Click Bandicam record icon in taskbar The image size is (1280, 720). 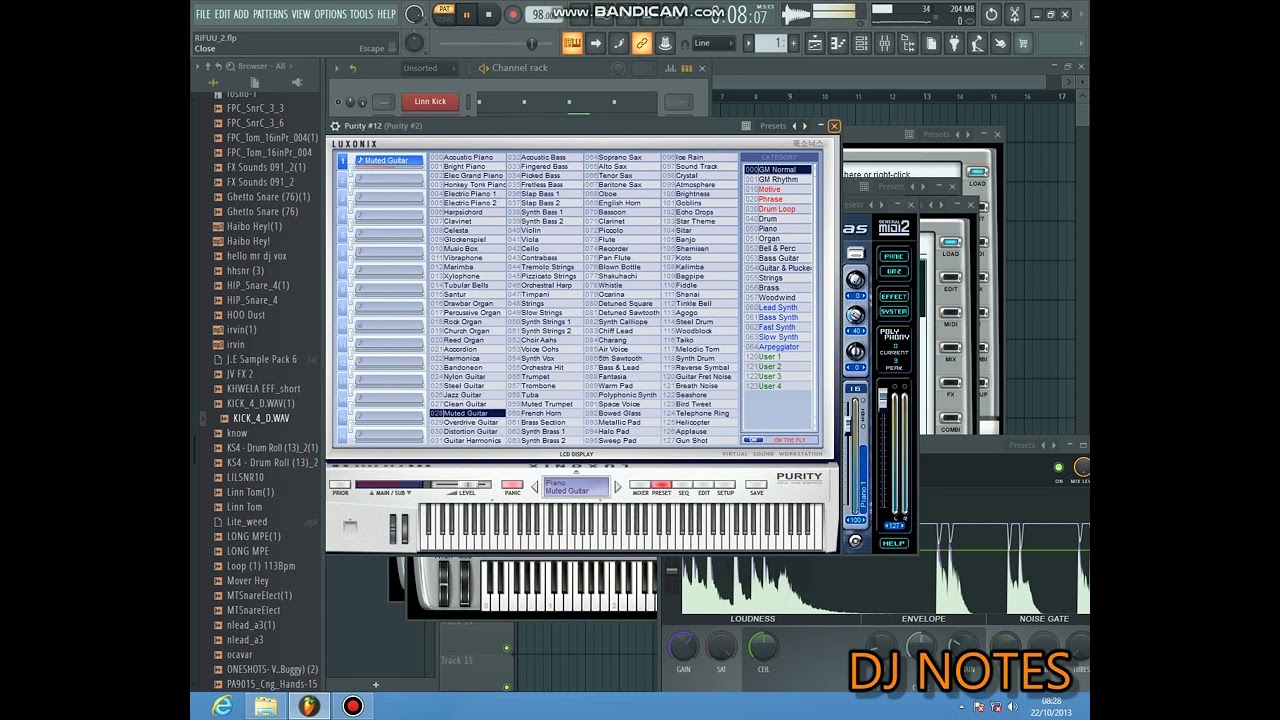click(x=353, y=706)
